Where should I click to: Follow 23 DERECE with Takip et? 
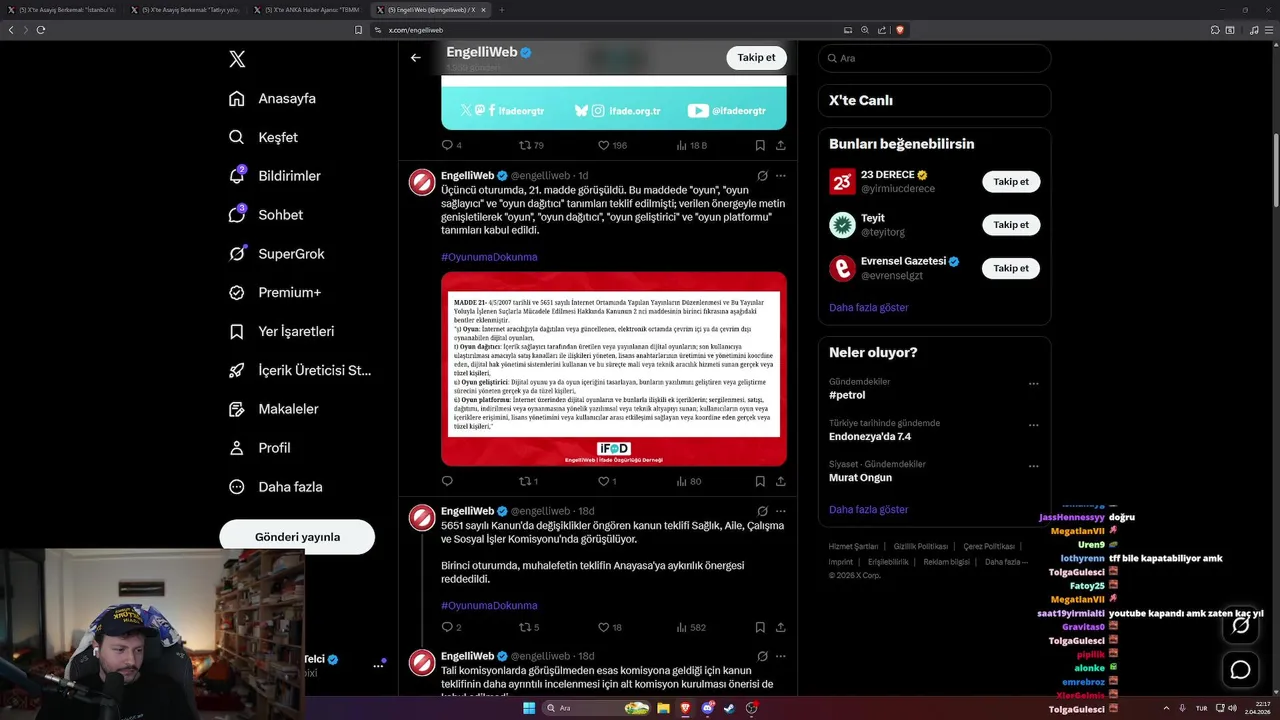1011,182
